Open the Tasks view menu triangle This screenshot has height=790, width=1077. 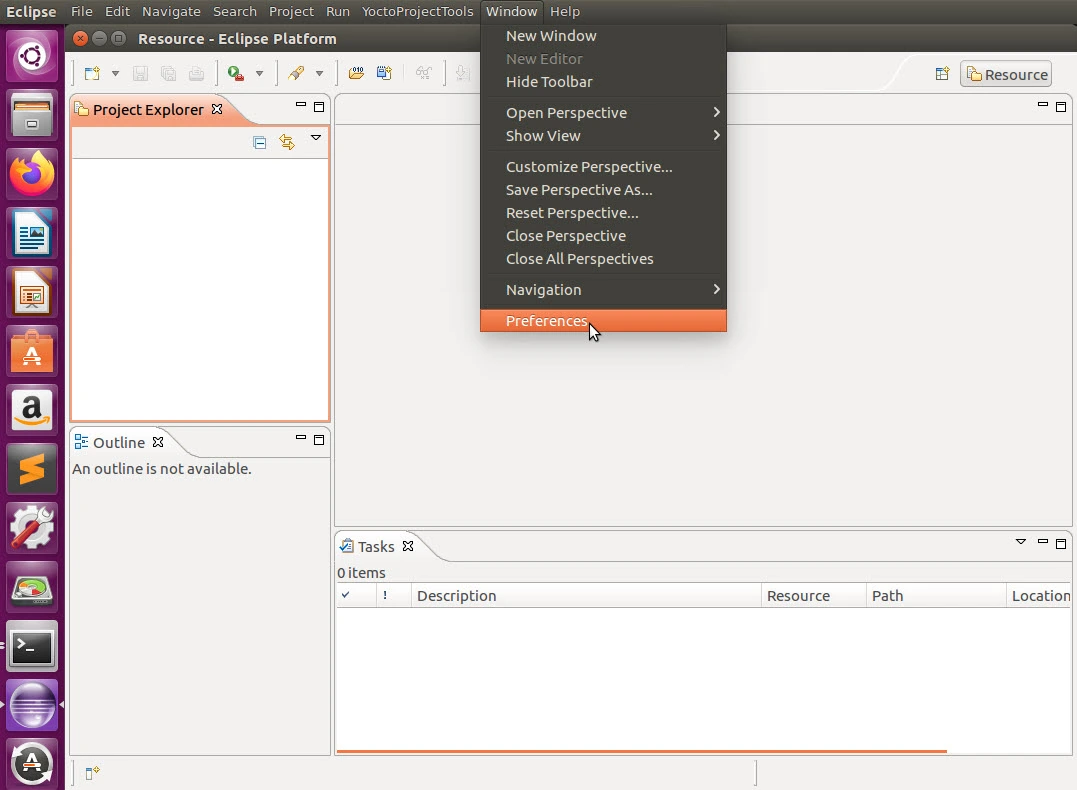tap(1020, 542)
